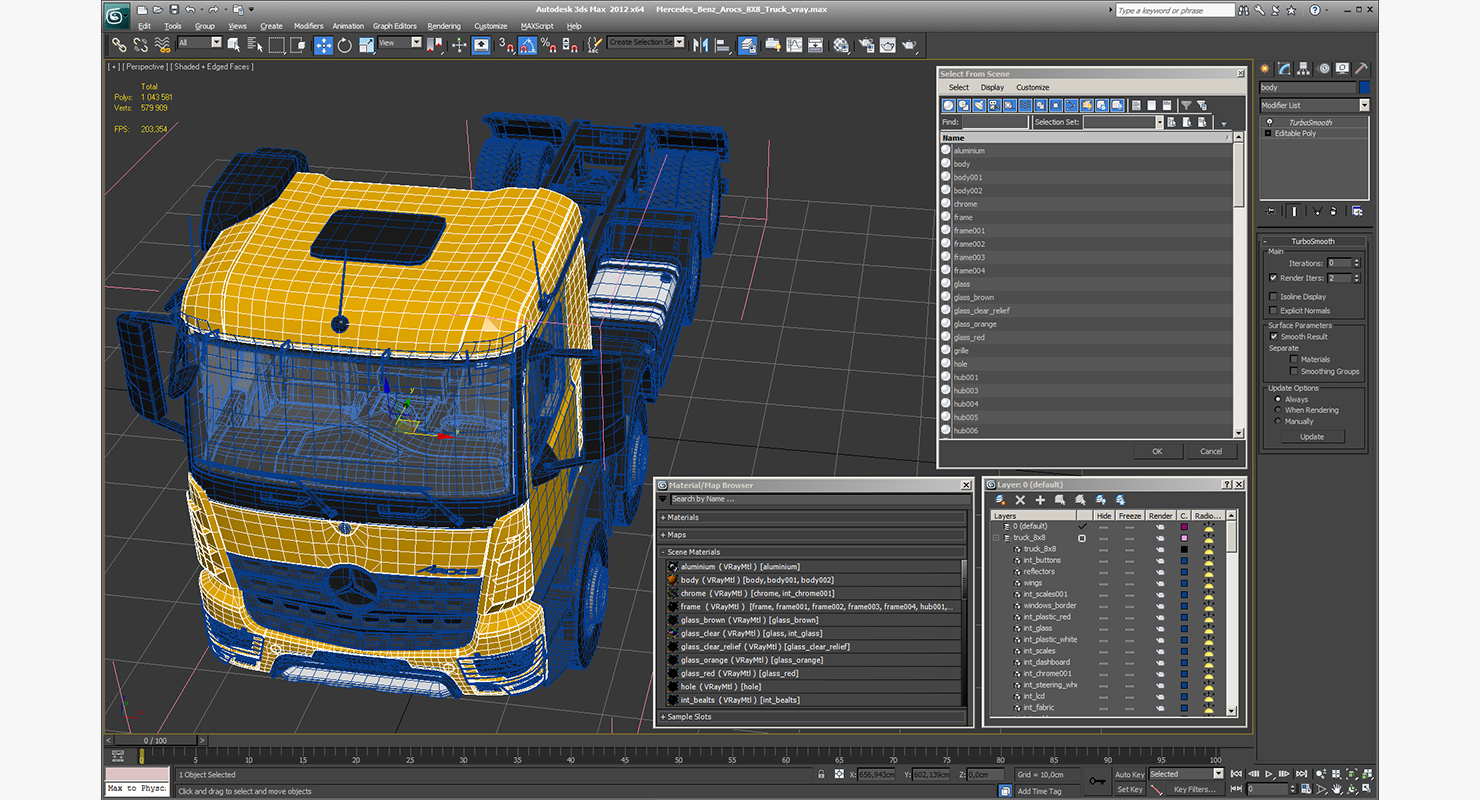Viewport: 1480px width, 800px height.
Task: Click Add Selected Objects plus icon in Layer dialog
Action: click(x=1040, y=499)
